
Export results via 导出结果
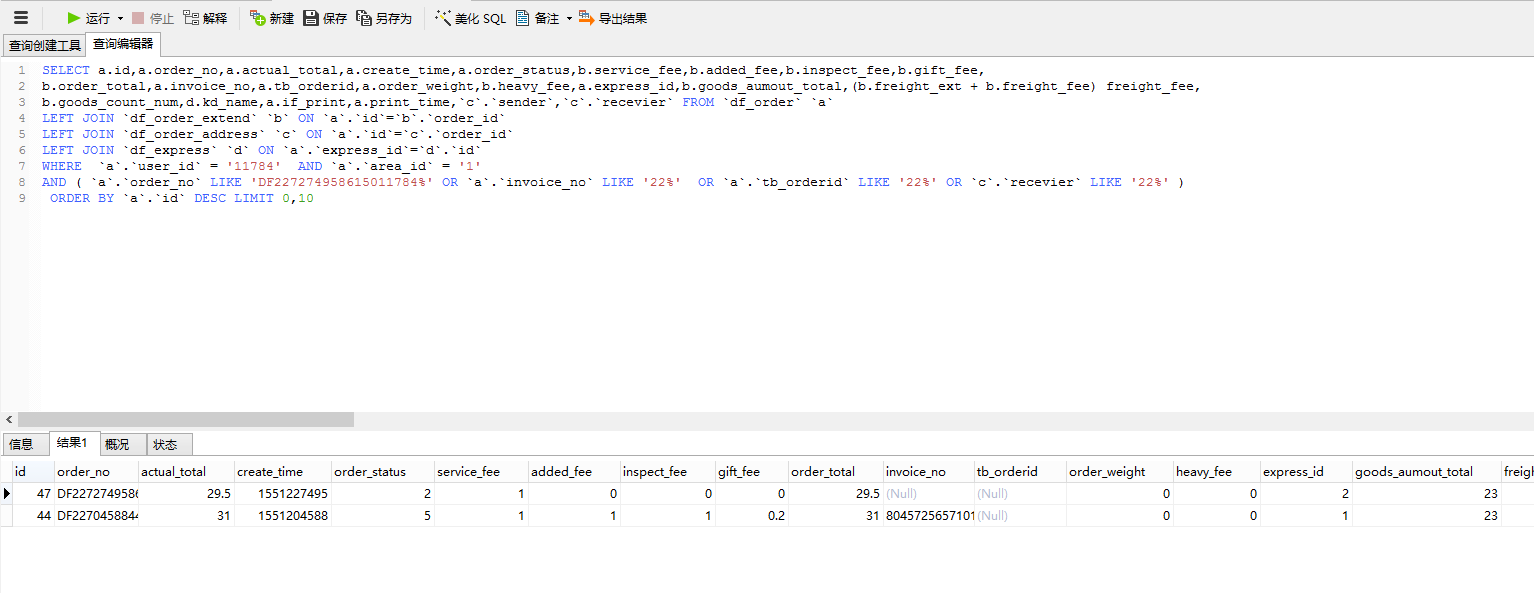(x=613, y=18)
